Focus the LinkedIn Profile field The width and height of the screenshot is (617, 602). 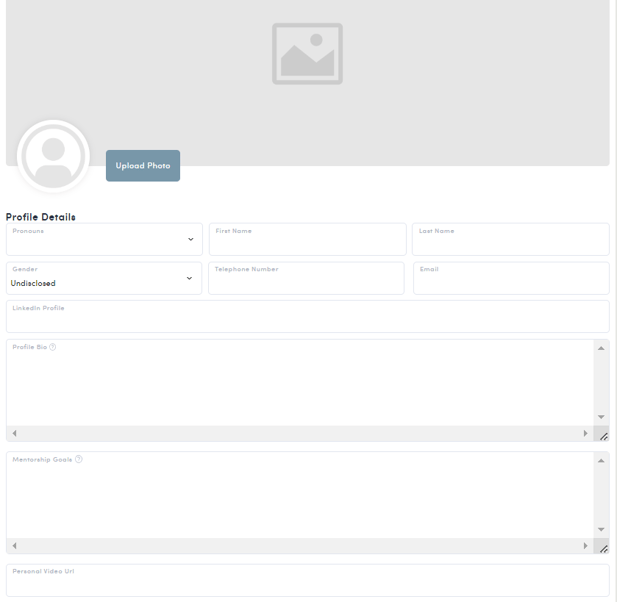(308, 316)
